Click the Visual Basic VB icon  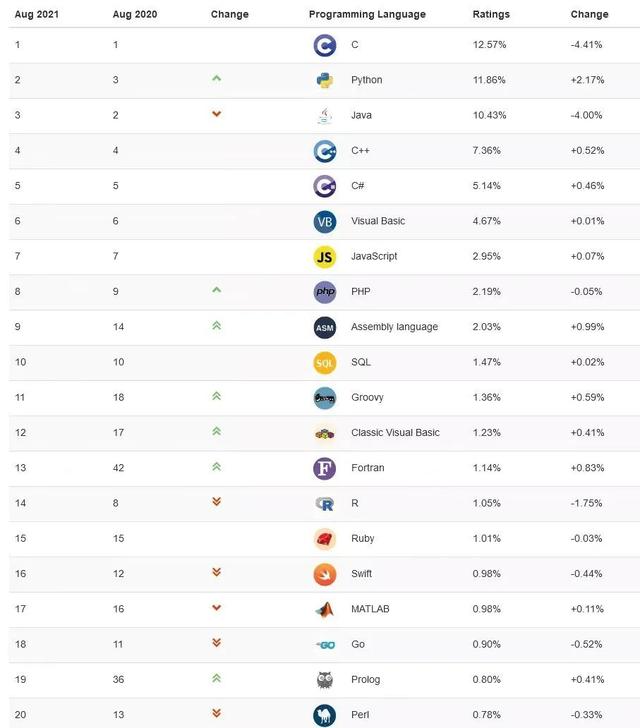click(325, 221)
